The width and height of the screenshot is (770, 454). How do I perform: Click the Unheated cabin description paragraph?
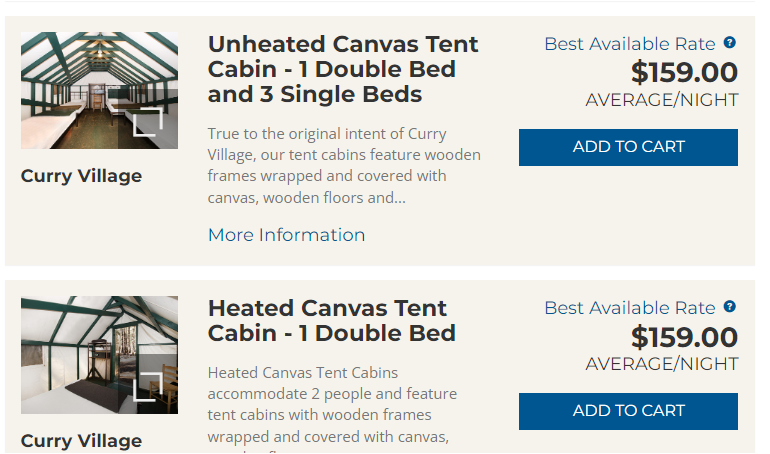coord(344,165)
